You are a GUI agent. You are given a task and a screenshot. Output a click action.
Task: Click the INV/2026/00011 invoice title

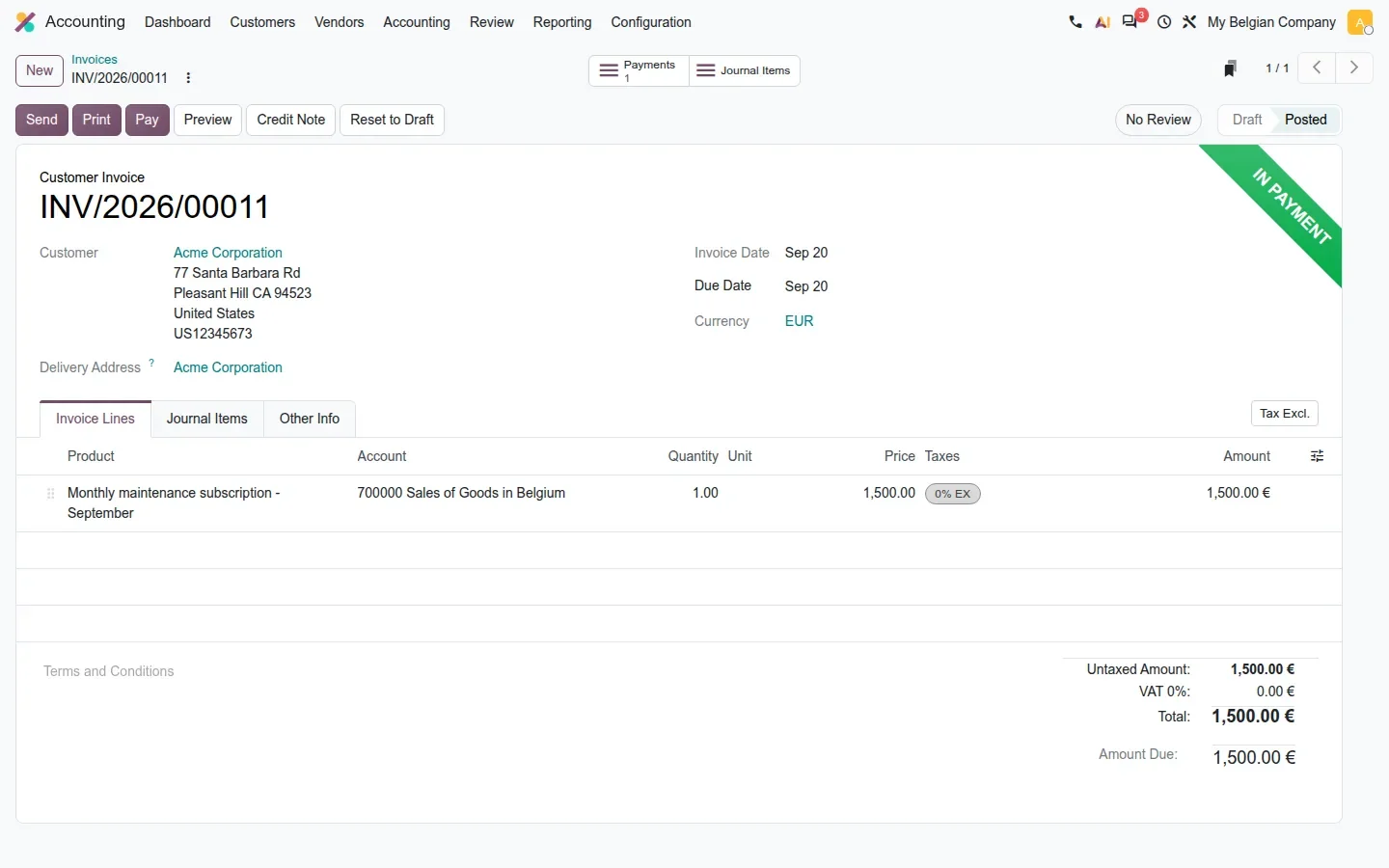pyautogui.click(x=154, y=206)
